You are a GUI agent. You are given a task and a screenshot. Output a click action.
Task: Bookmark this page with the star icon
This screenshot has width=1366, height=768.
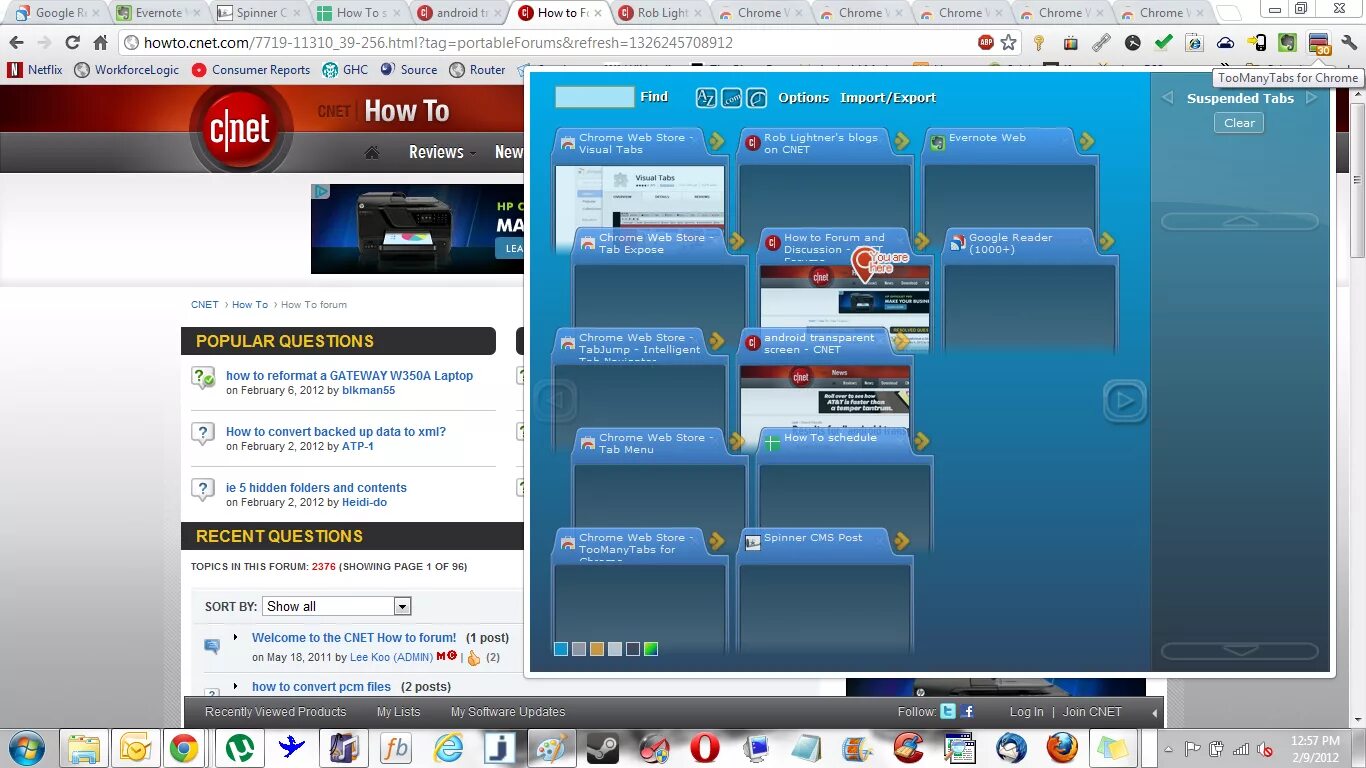[1009, 42]
